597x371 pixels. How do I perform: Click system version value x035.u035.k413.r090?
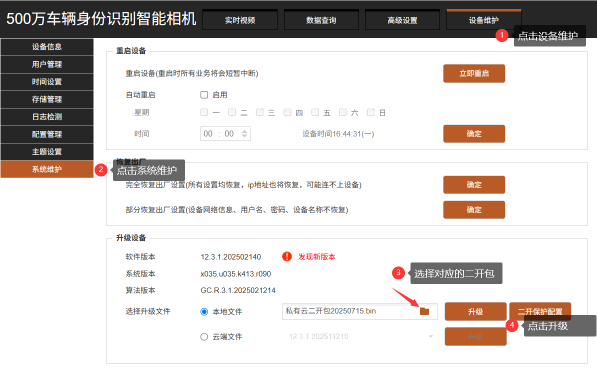tap(236, 274)
